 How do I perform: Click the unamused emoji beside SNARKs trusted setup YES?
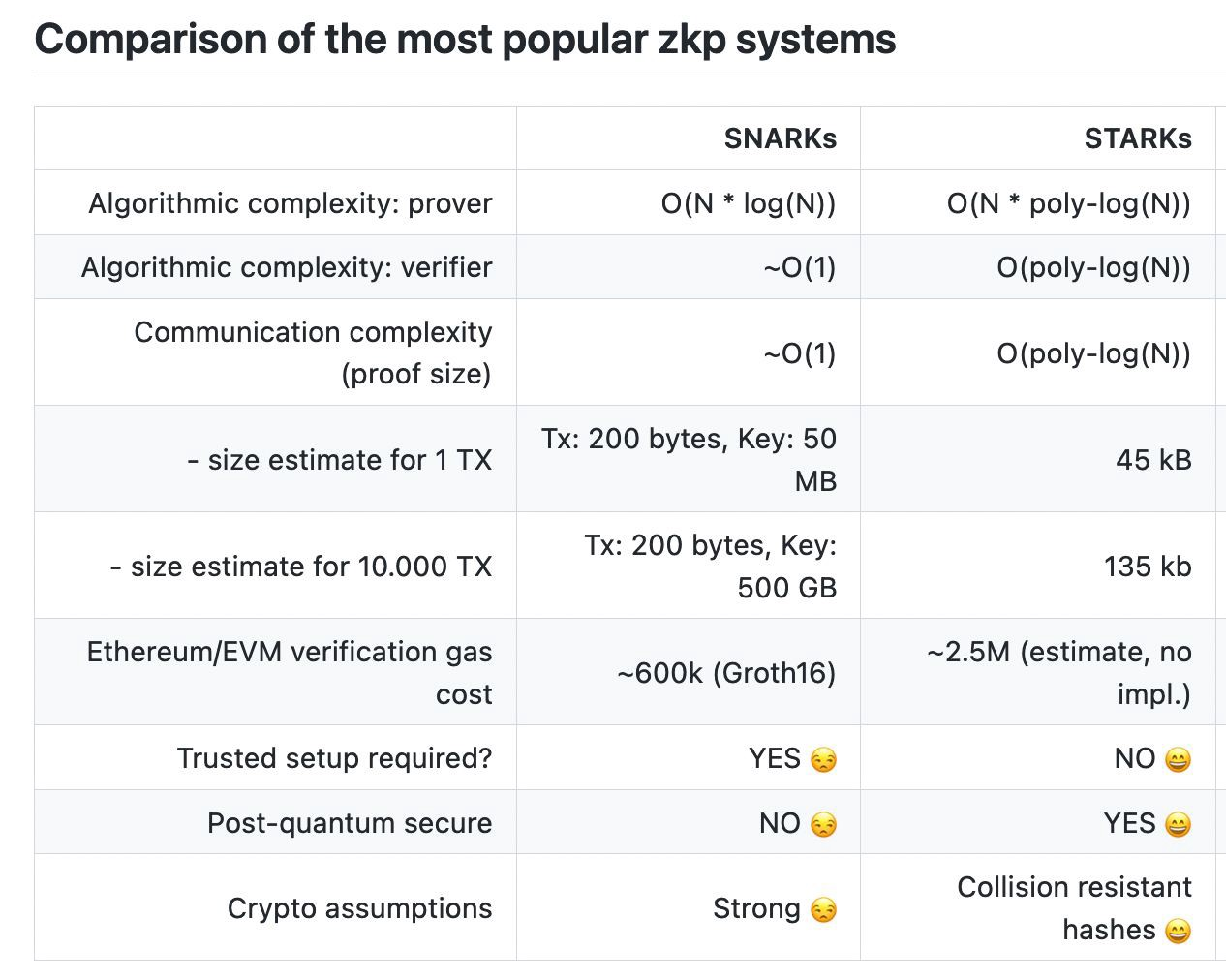(x=823, y=760)
